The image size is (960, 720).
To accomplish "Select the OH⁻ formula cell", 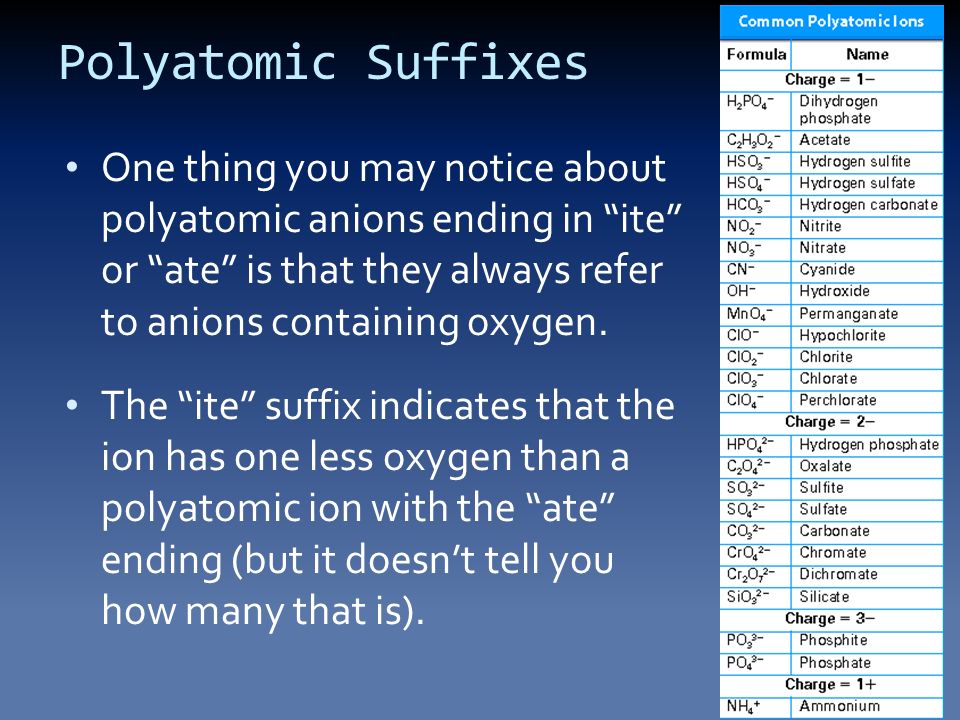I will [756, 291].
